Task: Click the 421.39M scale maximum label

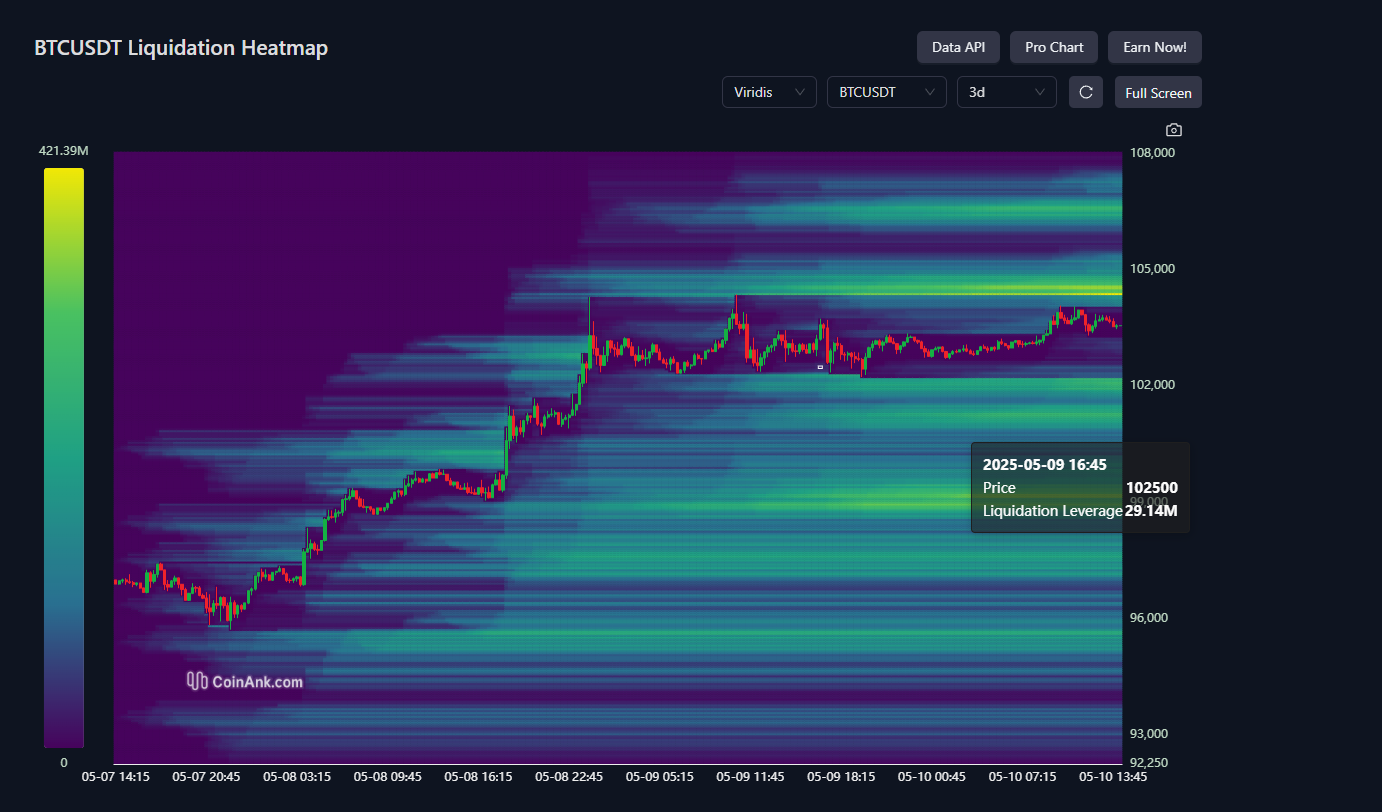Action: click(x=64, y=151)
